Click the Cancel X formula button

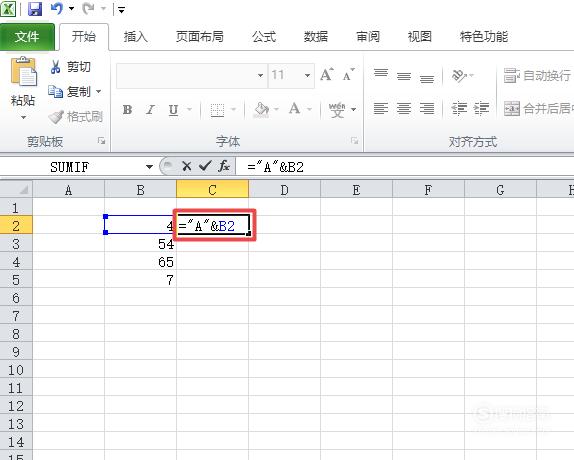(x=187, y=167)
